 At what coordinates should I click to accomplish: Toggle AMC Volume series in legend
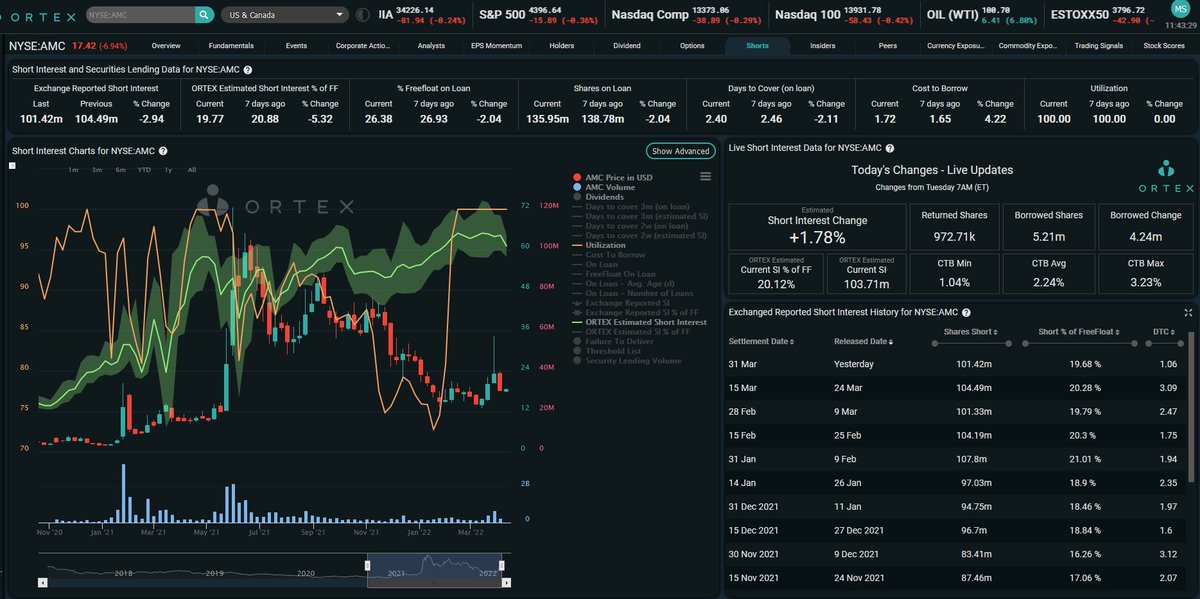pyautogui.click(x=605, y=187)
